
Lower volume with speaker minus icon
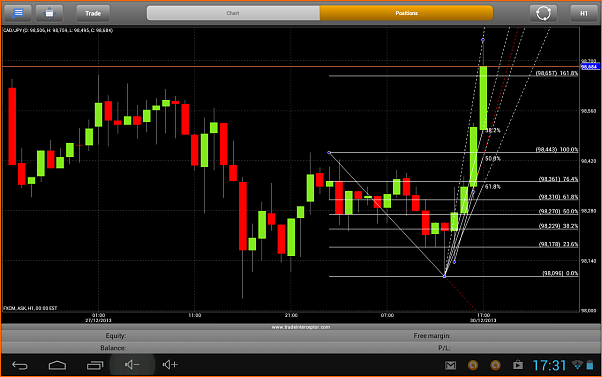[132, 365]
